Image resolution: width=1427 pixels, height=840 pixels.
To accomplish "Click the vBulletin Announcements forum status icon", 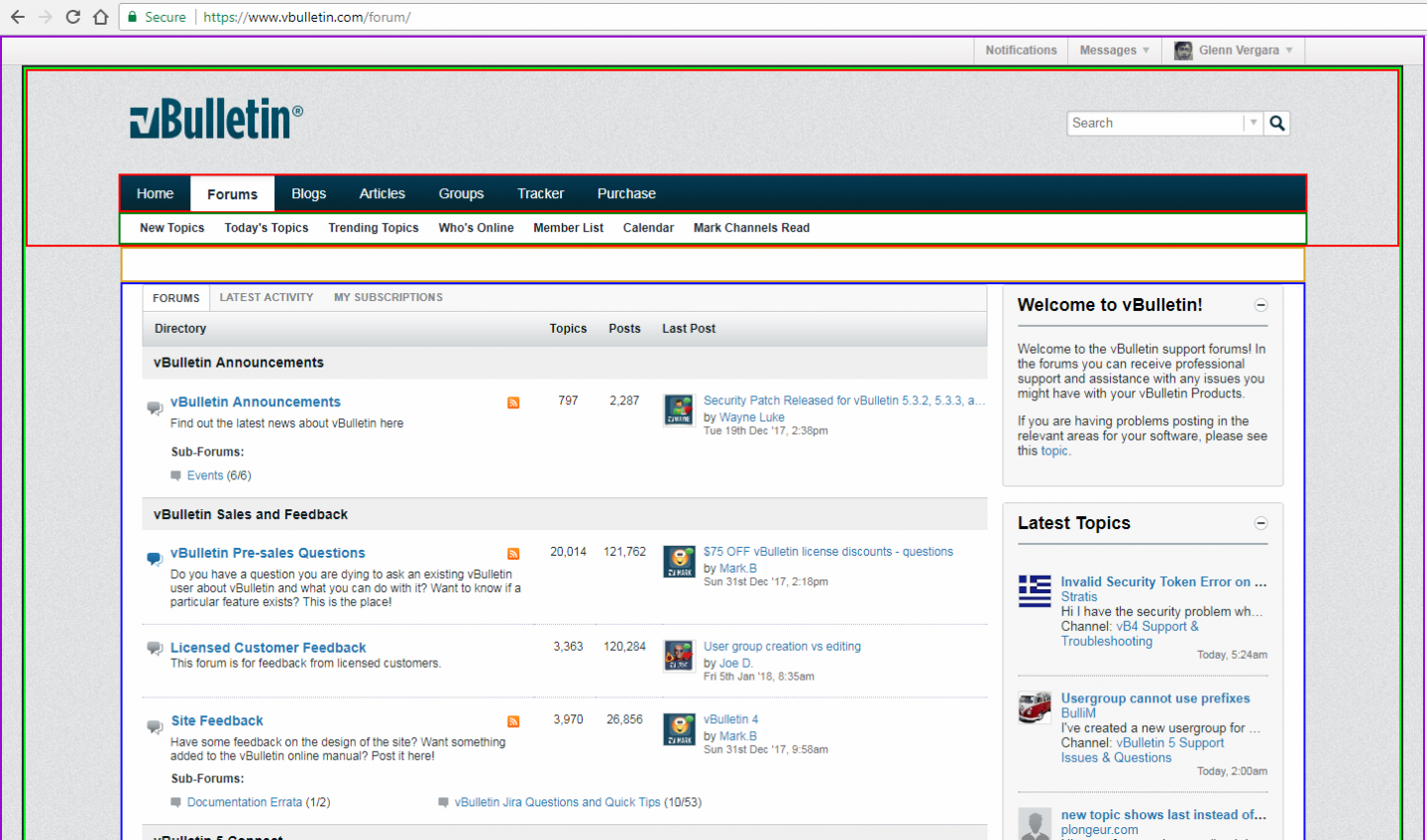I will pyautogui.click(x=155, y=408).
